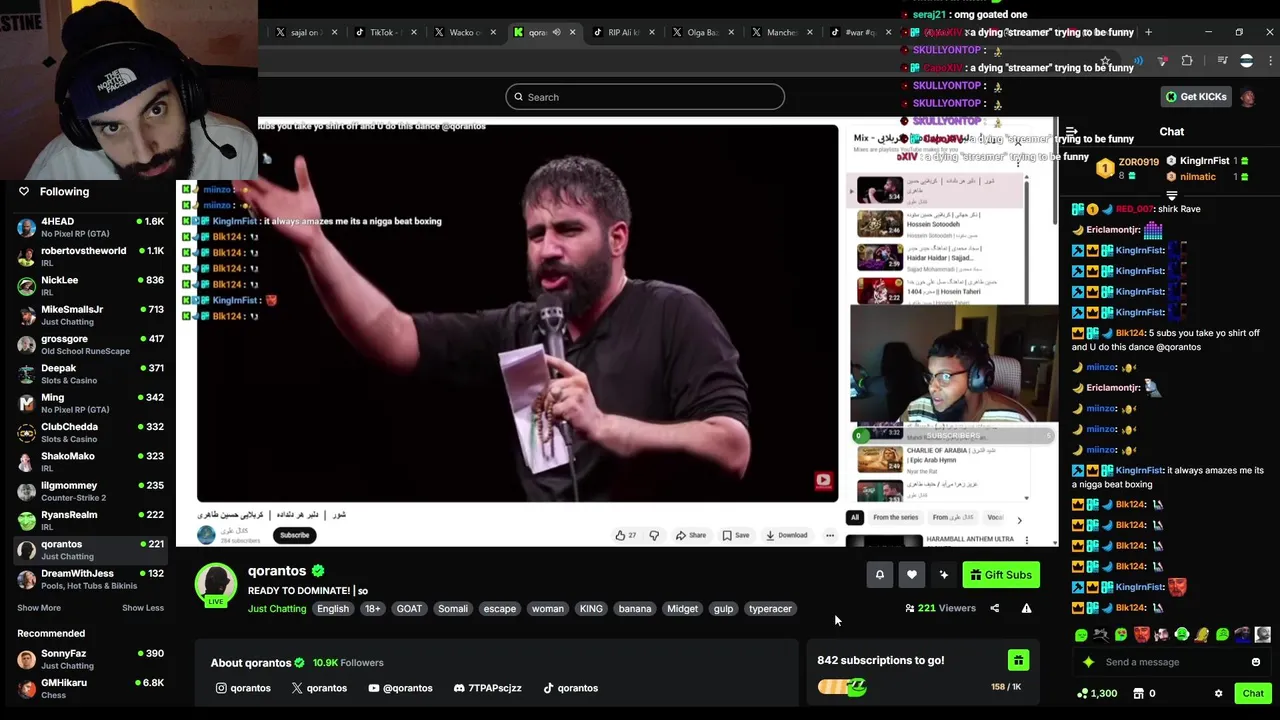Open new browser tab with plus button

[1148, 32]
